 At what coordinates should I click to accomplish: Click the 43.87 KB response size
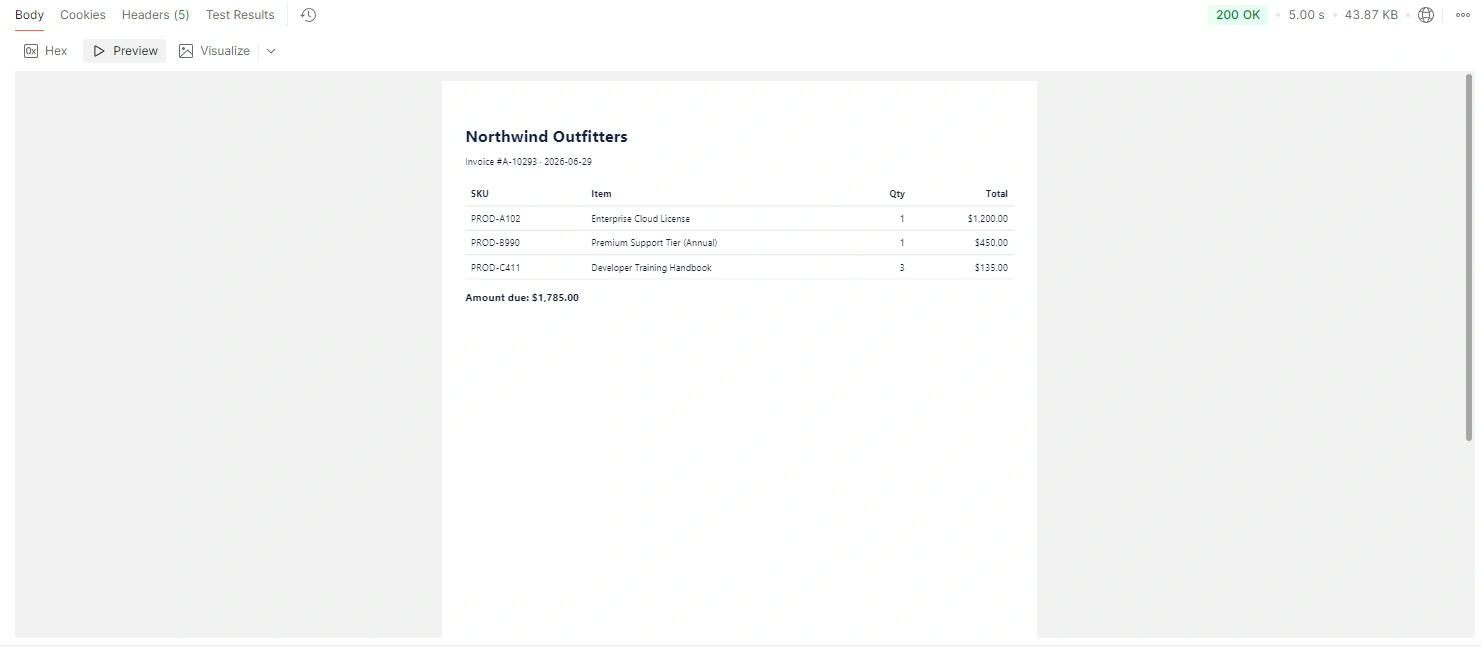coord(1371,15)
